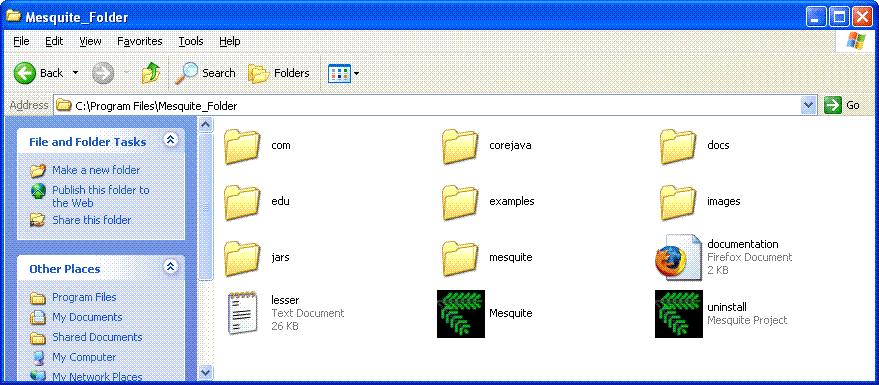Click the 'lesser' file name
The width and height of the screenshot is (879, 385).
click(x=285, y=300)
